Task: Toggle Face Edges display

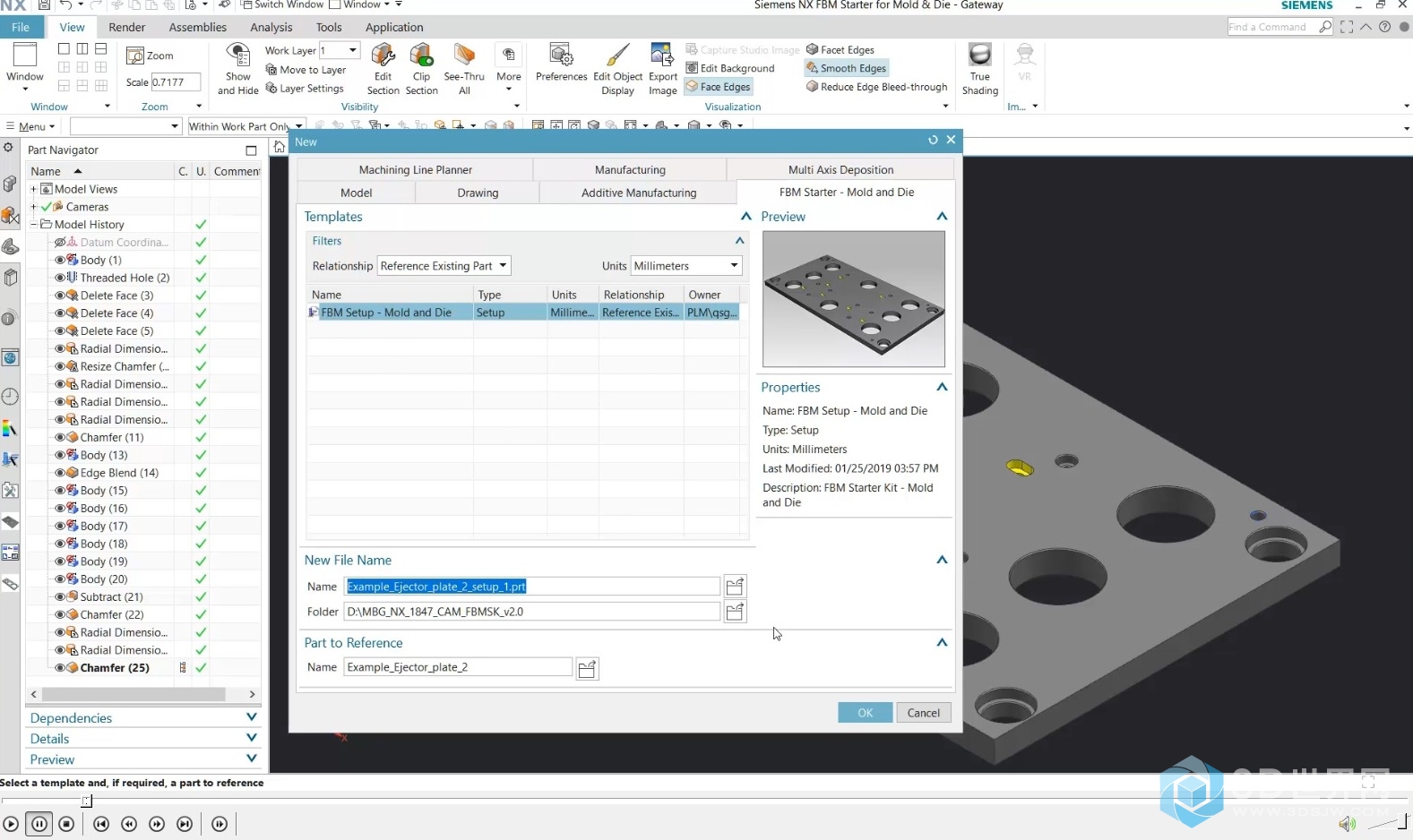Action: coord(719,87)
